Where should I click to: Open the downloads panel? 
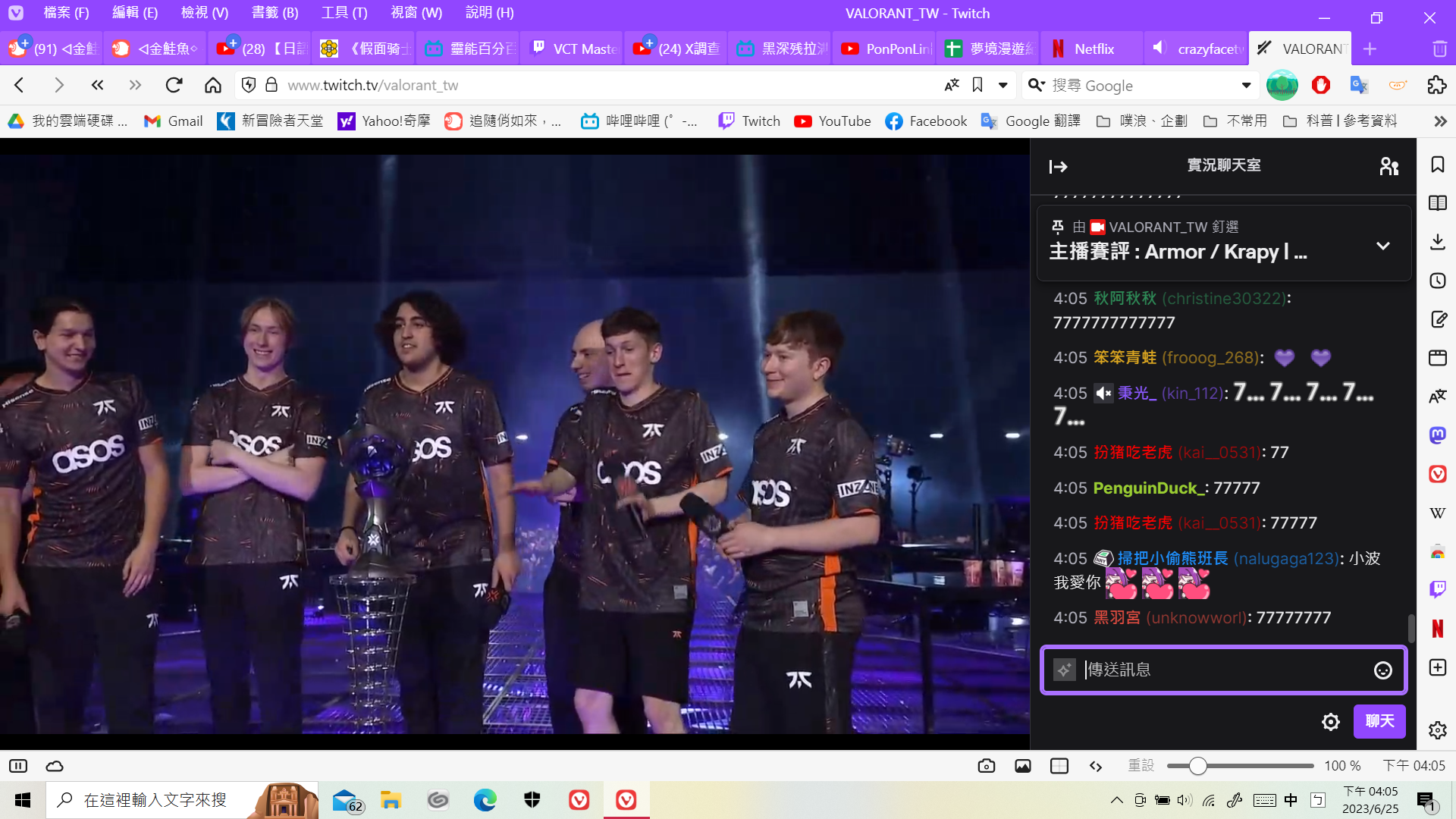(1438, 242)
